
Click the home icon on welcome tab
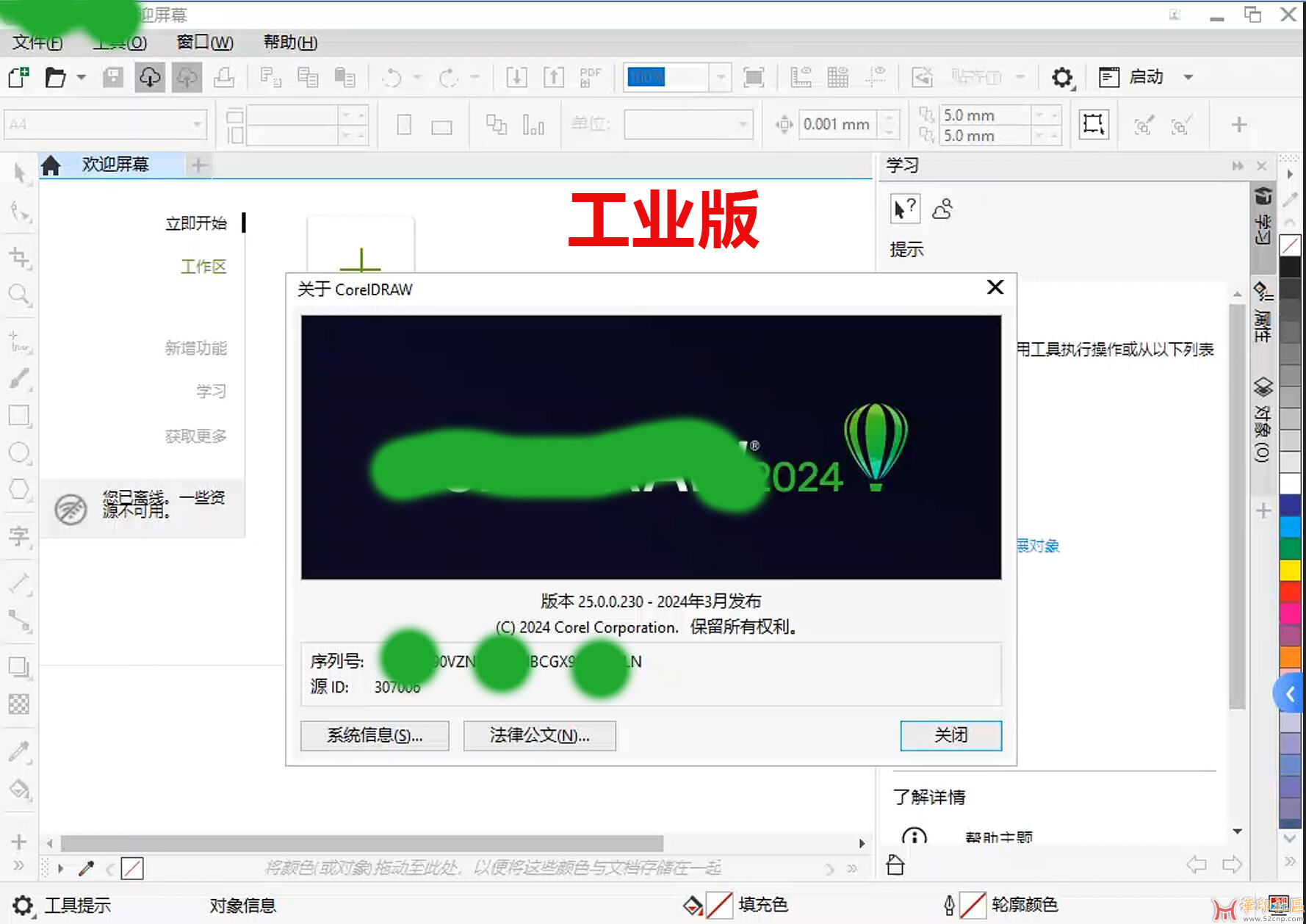pos(51,165)
